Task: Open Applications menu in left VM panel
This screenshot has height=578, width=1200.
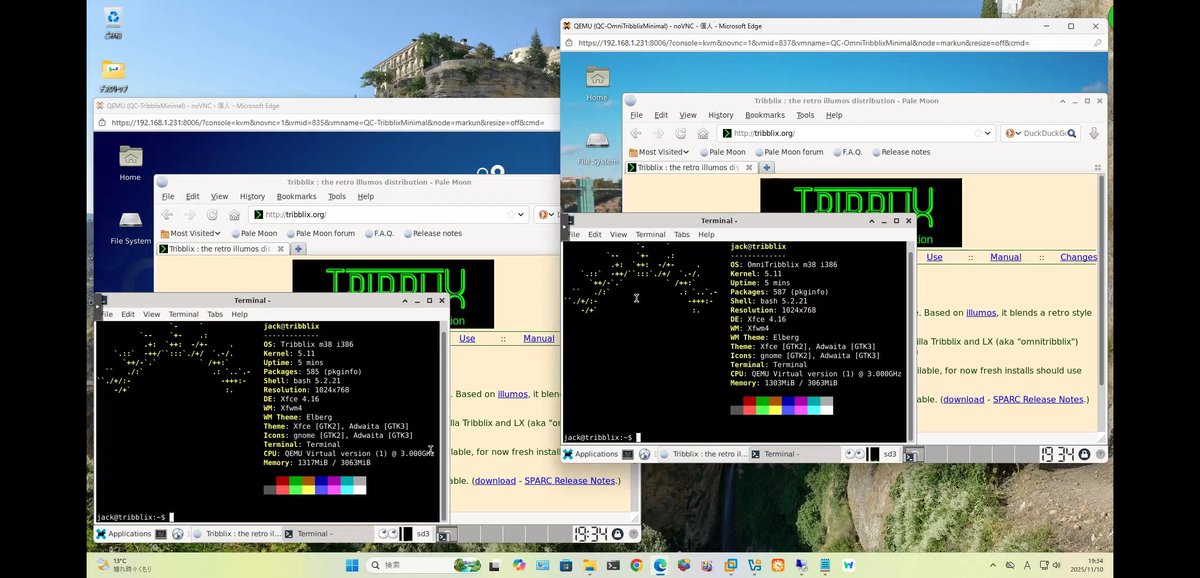Action: coord(123,534)
